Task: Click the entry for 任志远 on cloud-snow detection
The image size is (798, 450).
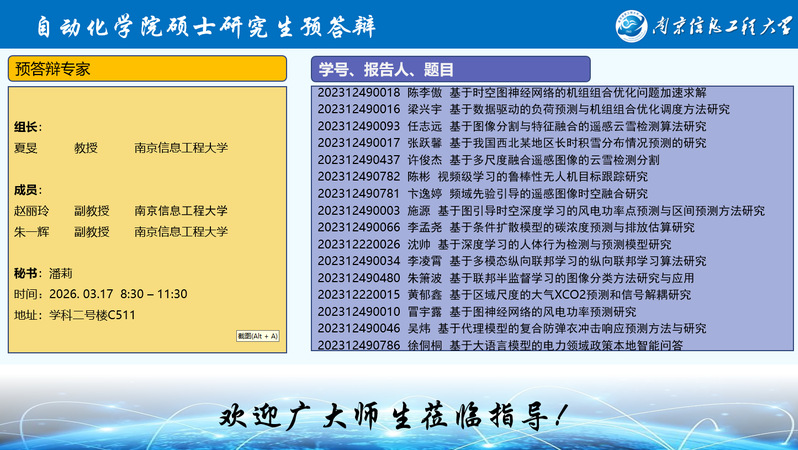Action: click(x=512, y=126)
